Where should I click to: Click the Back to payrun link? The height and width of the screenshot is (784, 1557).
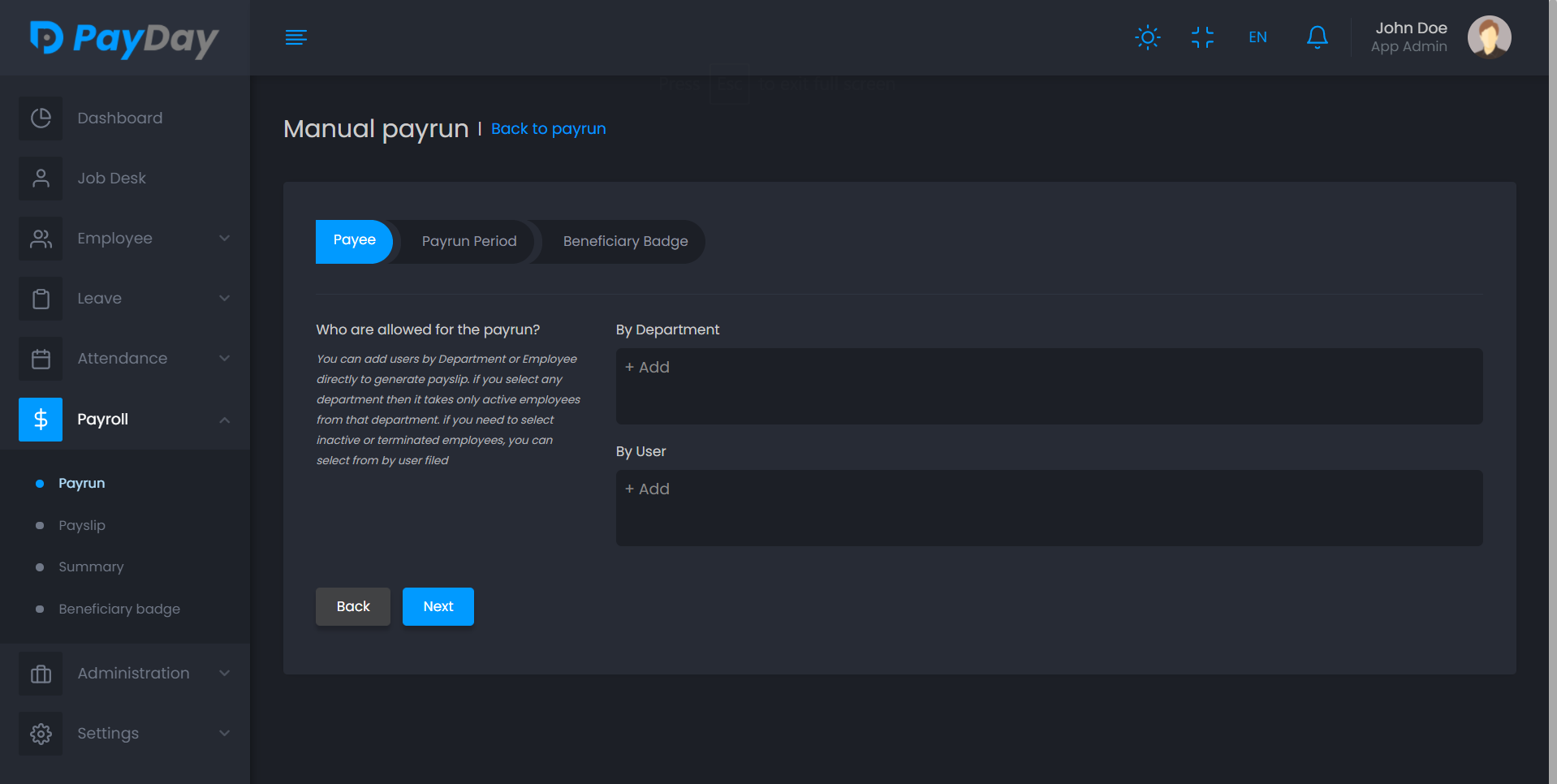click(548, 129)
